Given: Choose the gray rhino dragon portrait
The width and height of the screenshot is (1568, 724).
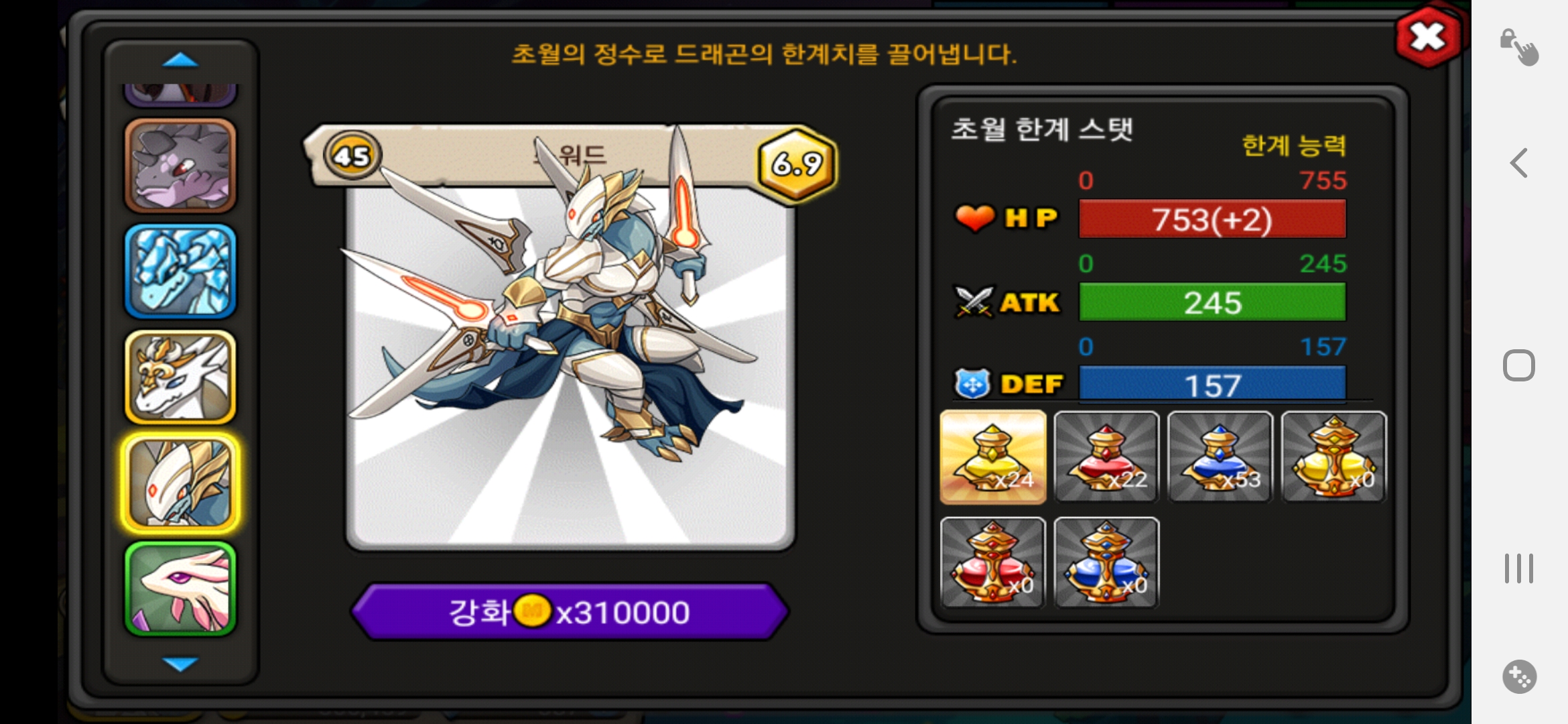Looking at the screenshot, I should pos(180,166).
